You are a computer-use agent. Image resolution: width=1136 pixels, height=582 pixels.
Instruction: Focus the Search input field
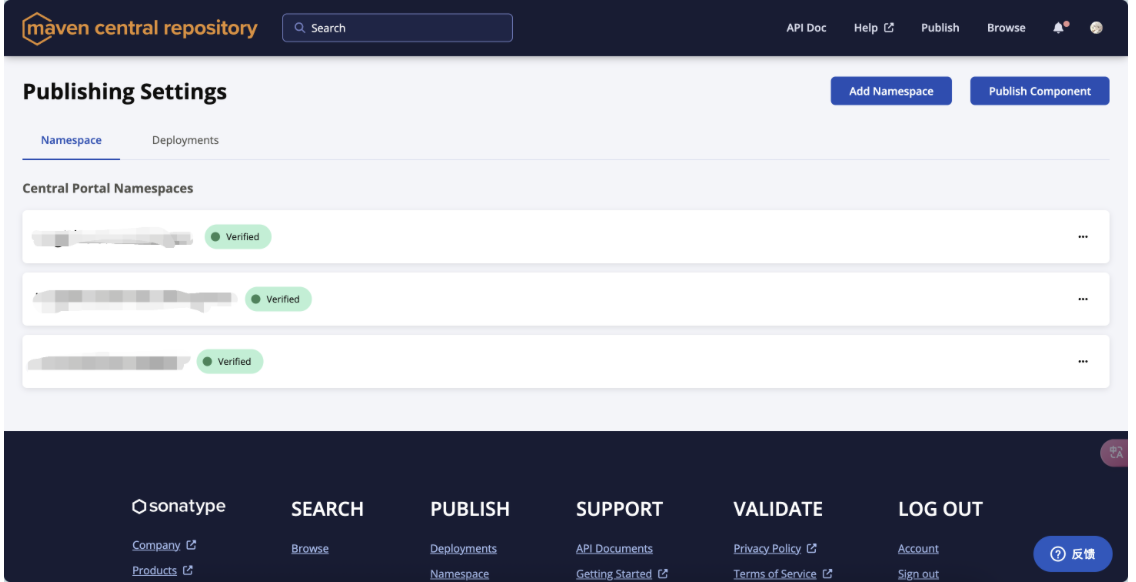pos(397,28)
